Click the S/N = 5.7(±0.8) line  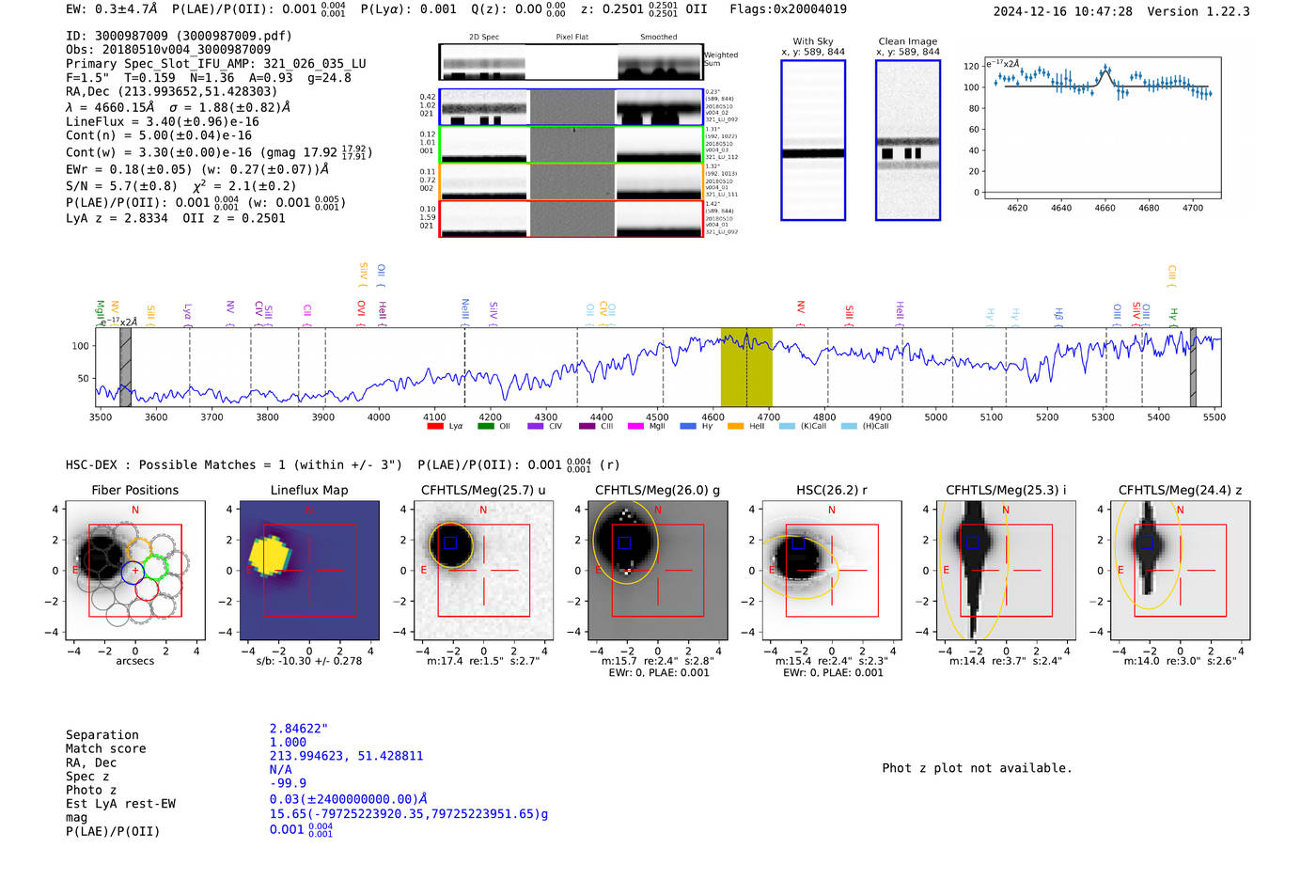click(180, 186)
